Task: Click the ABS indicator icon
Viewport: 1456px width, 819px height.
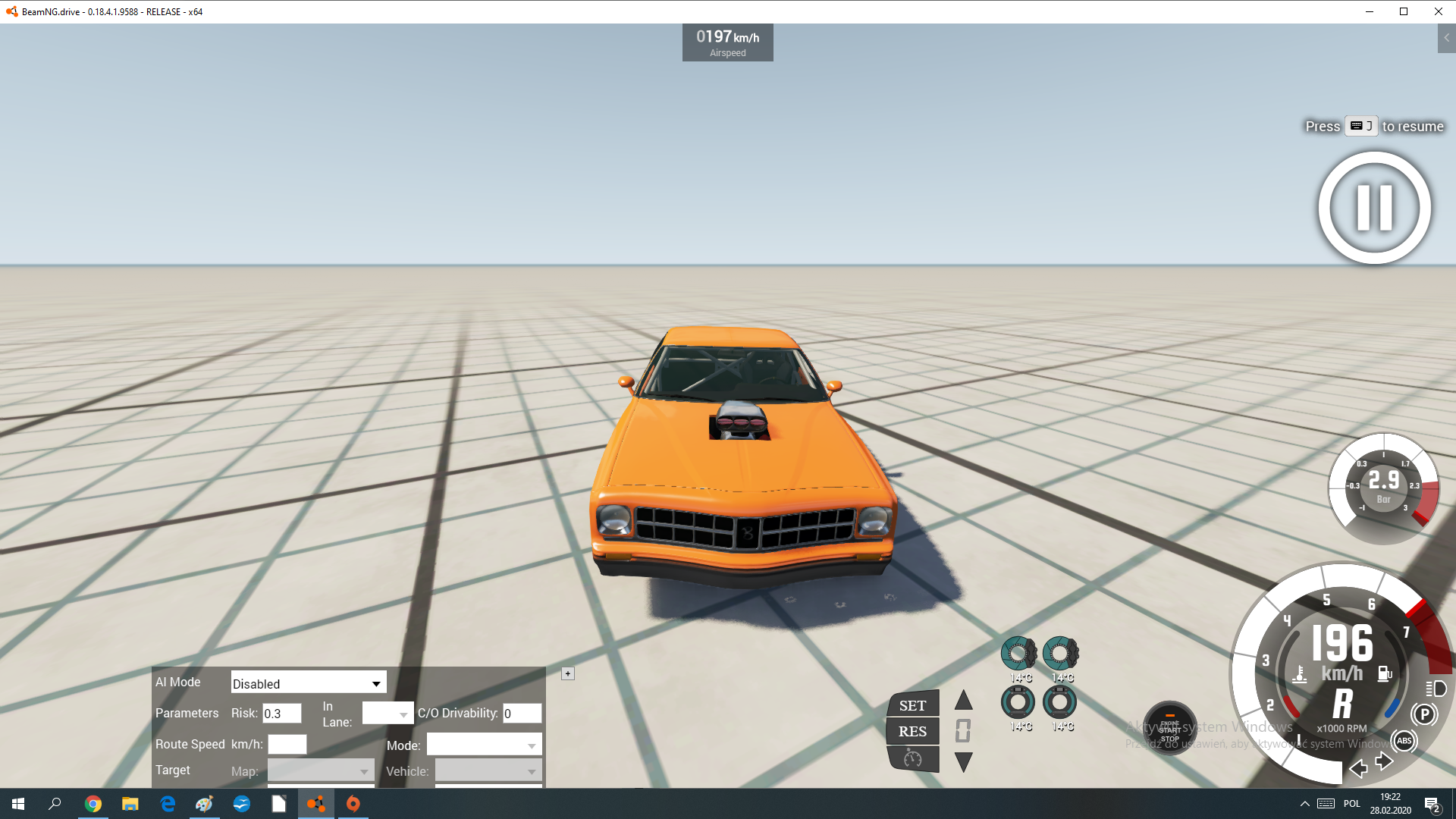Action: (x=1404, y=741)
